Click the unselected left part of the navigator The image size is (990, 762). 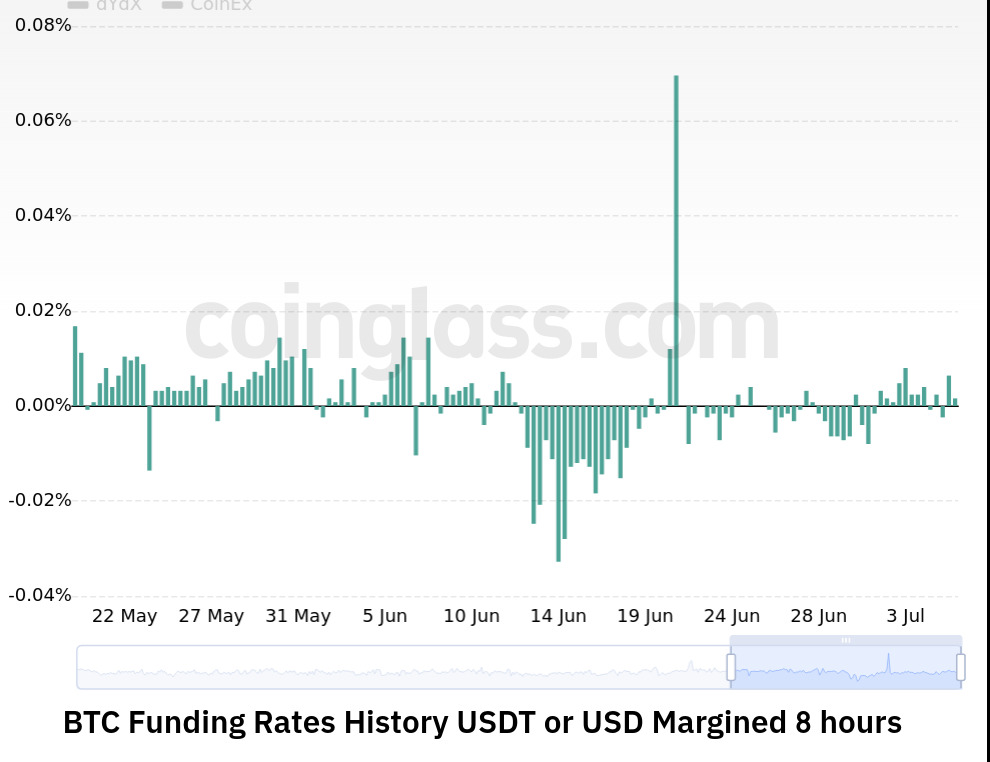click(400, 668)
